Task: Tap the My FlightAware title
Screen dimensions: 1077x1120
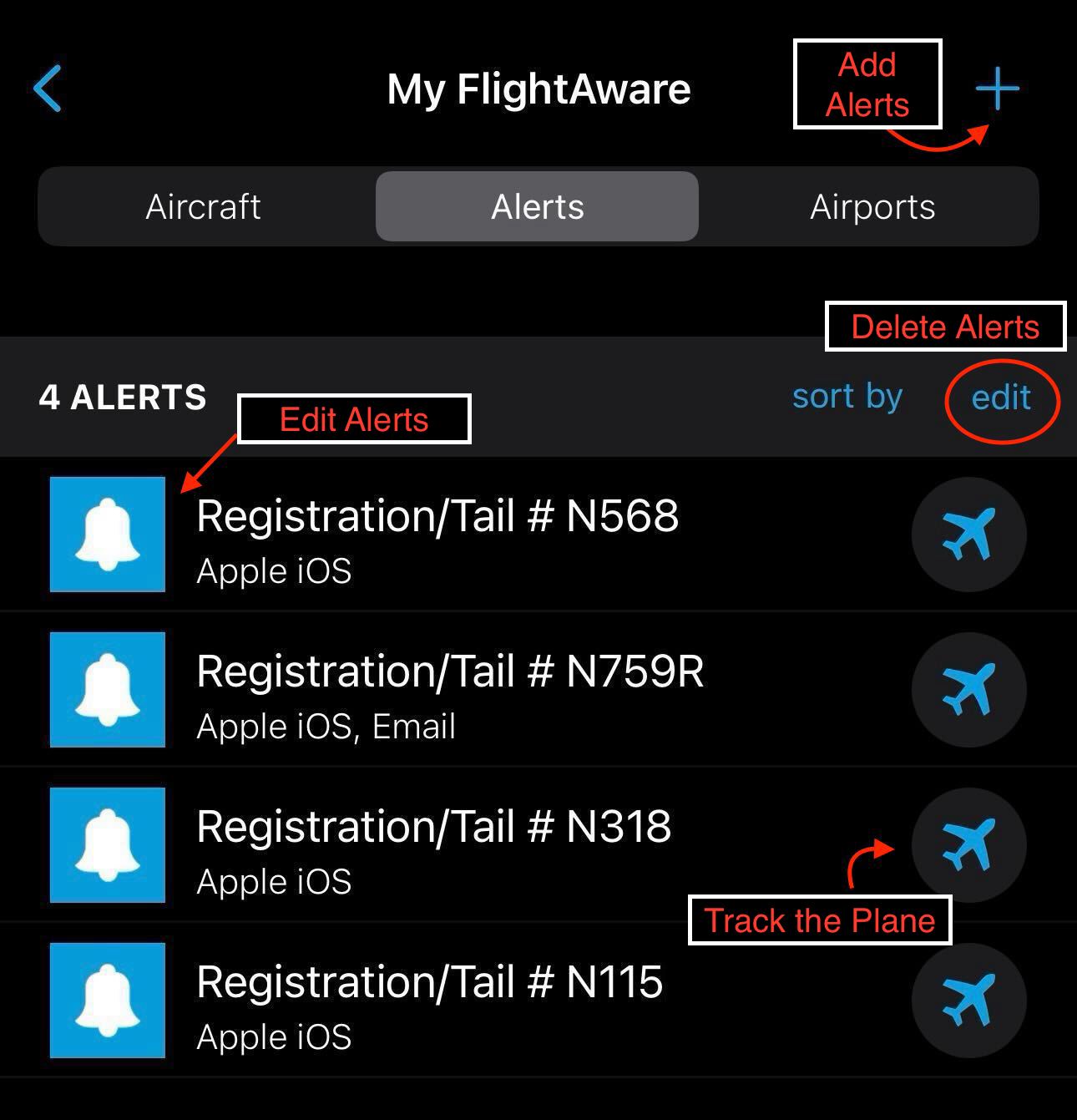Action: (x=538, y=89)
